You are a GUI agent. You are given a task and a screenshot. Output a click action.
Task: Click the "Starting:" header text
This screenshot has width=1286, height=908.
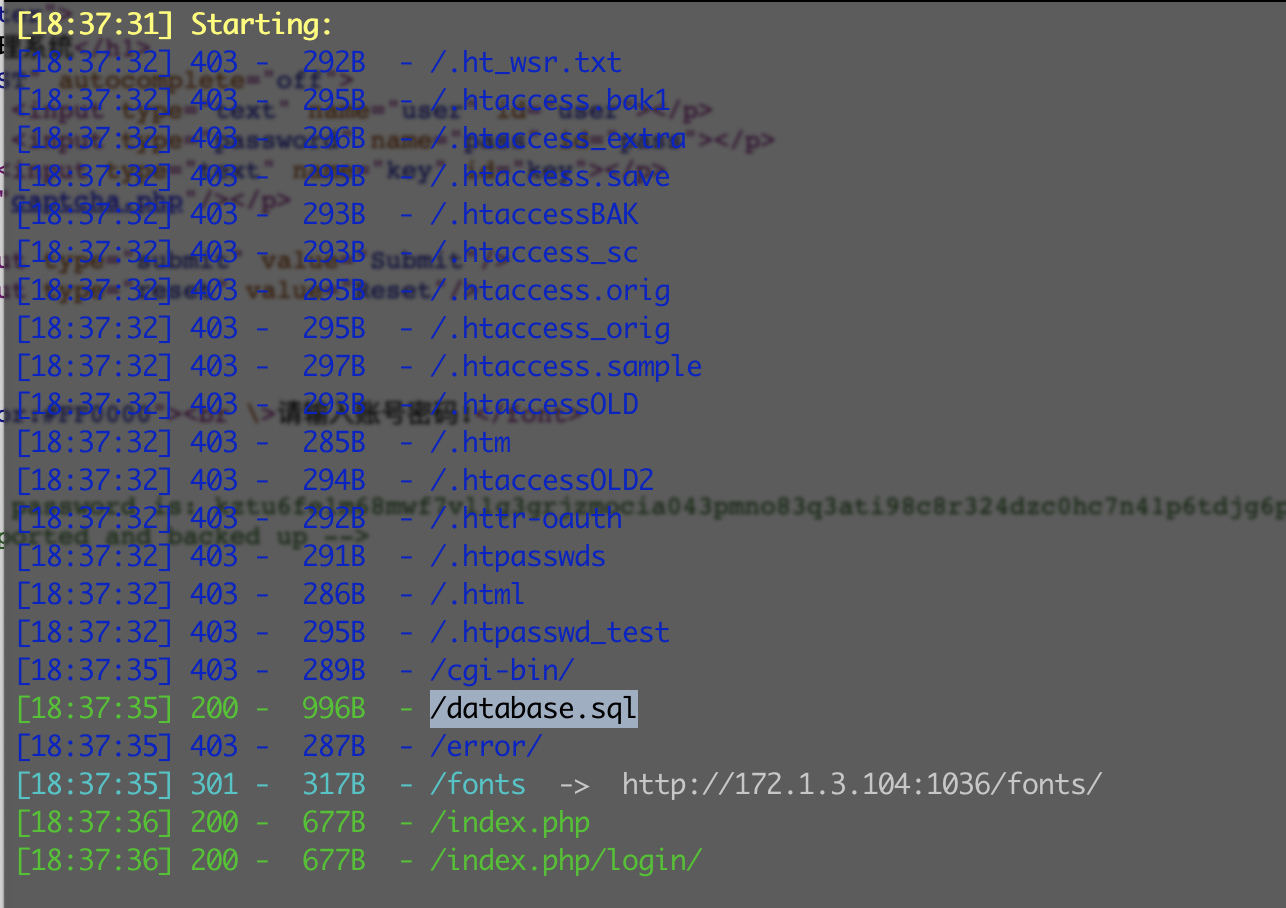(262, 25)
